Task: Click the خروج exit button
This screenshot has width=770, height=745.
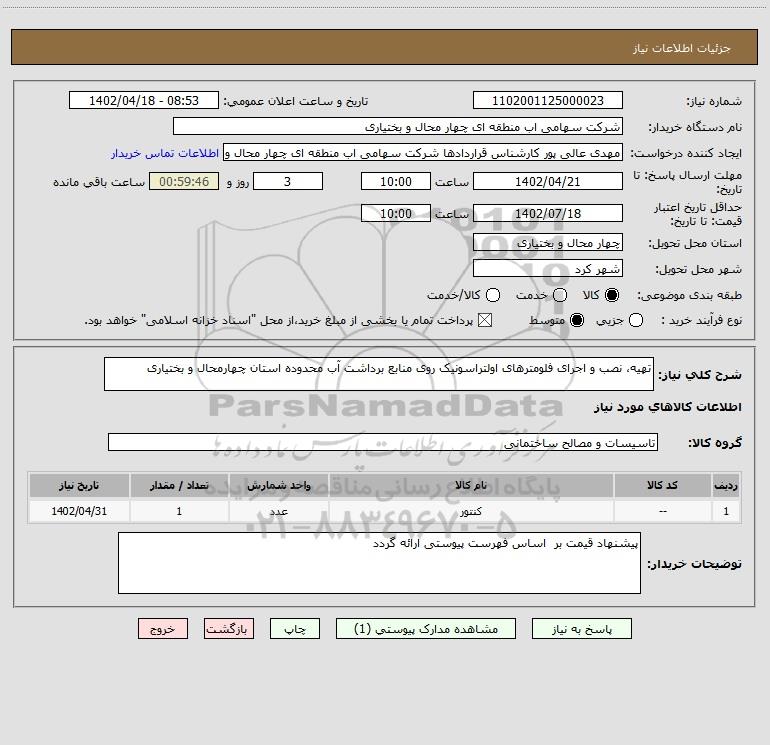Action: [x=163, y=629]
